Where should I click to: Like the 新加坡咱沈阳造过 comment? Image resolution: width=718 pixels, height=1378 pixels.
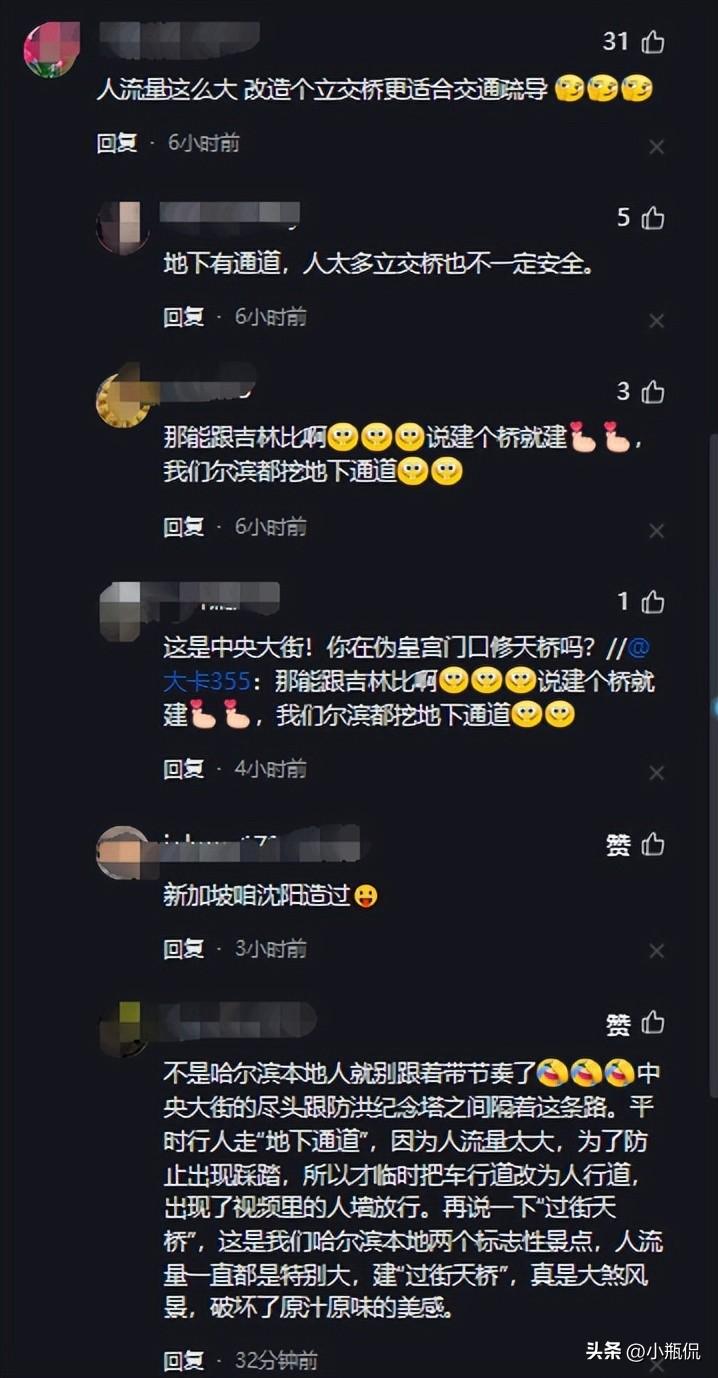[653, 845]
